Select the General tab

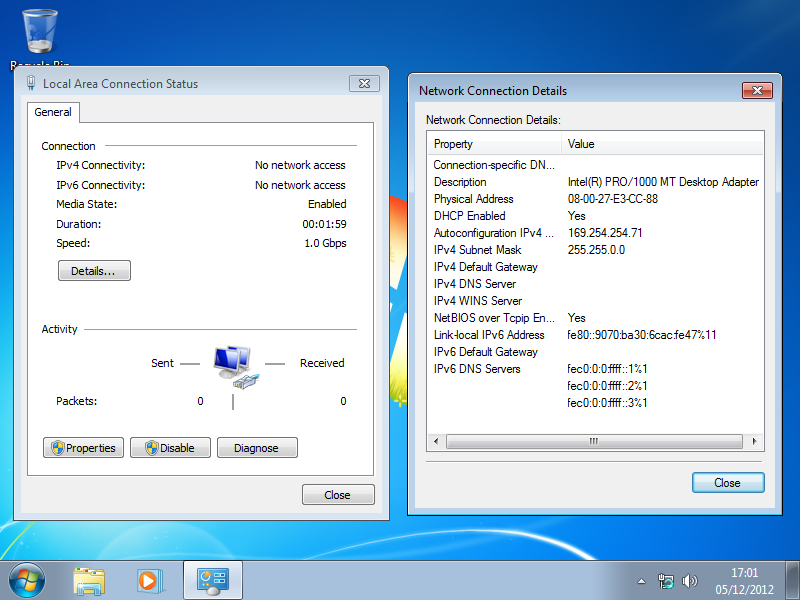(x=53, y=112)
